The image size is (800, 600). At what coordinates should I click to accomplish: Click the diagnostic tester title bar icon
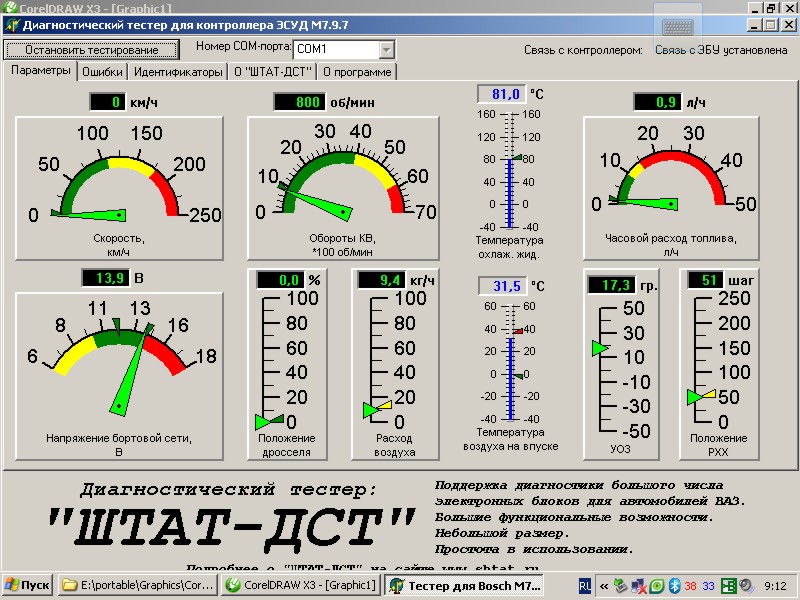12,25
